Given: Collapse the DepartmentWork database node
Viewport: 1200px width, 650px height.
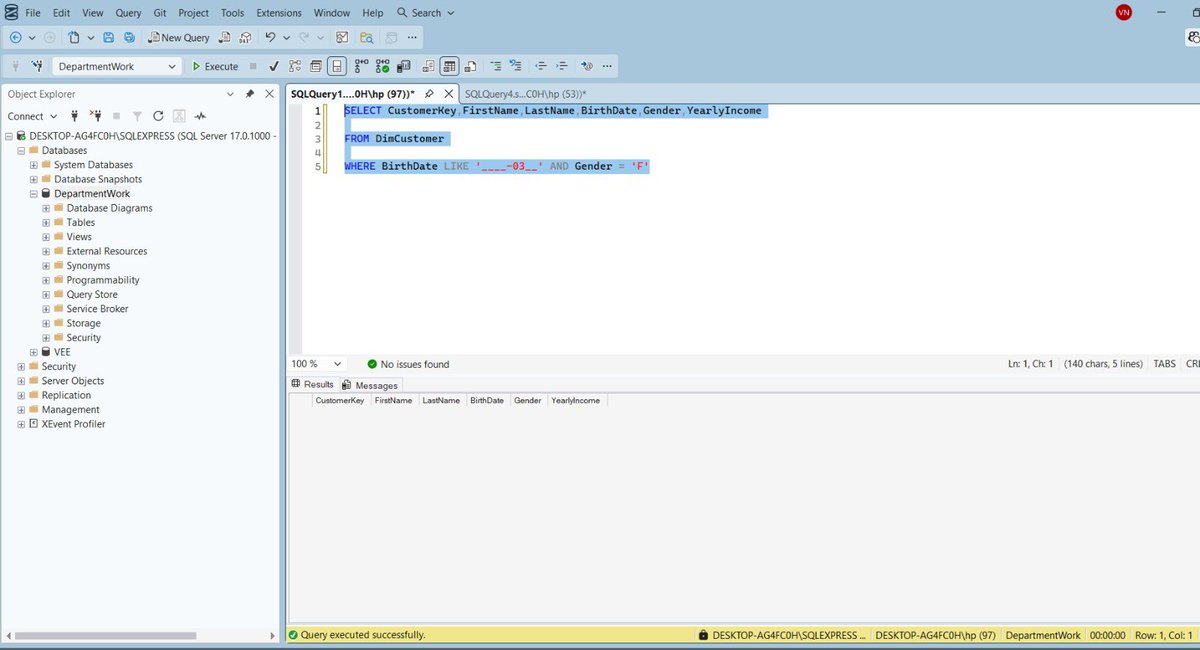Looking at the screenshot, I should point(34,194).
